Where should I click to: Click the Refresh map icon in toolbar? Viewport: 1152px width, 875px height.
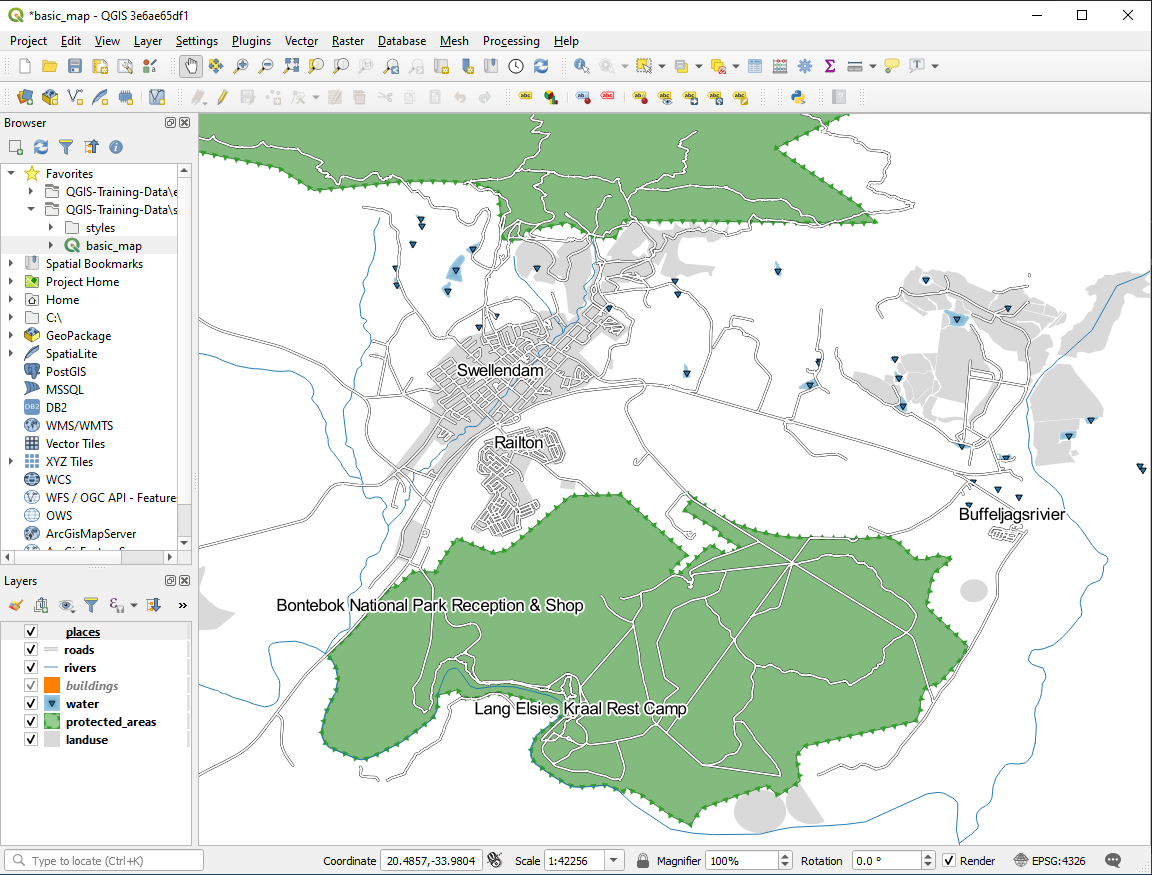(x=541, y=66)
